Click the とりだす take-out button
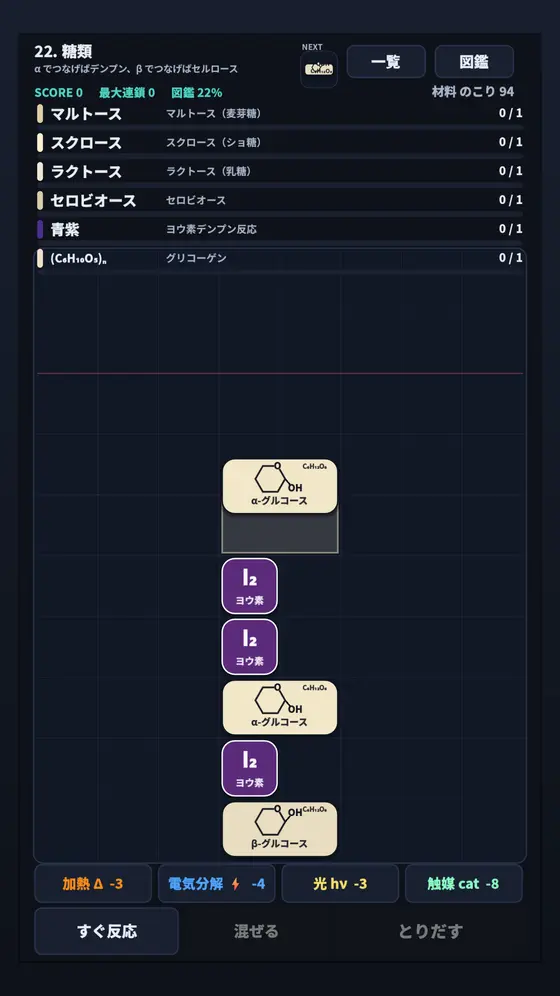Viewport: 560px width, 996px height. pos(430,931)
